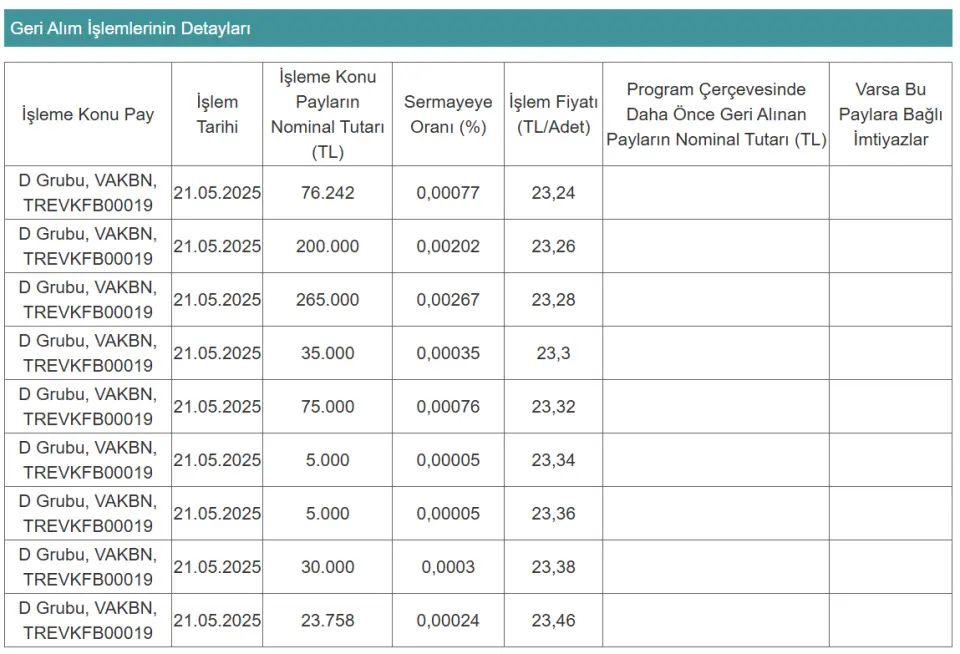The height and width of the screenshot is (654, 960).
Task: Click the price cell 23,3
Action: (x=553, y=353)
